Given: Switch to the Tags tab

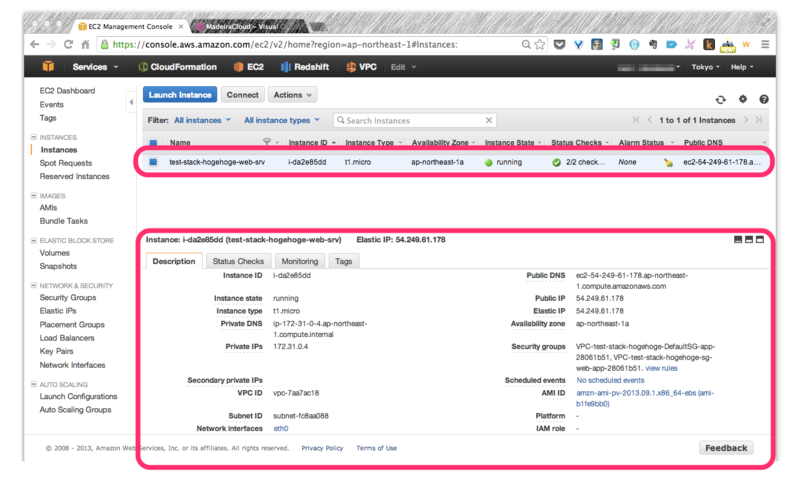Looking at the screenshot, I should point(343,261).
